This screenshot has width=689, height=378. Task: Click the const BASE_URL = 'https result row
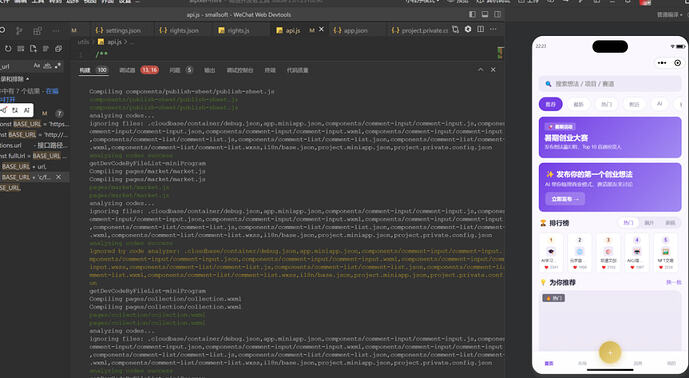[x=35, y=124]
